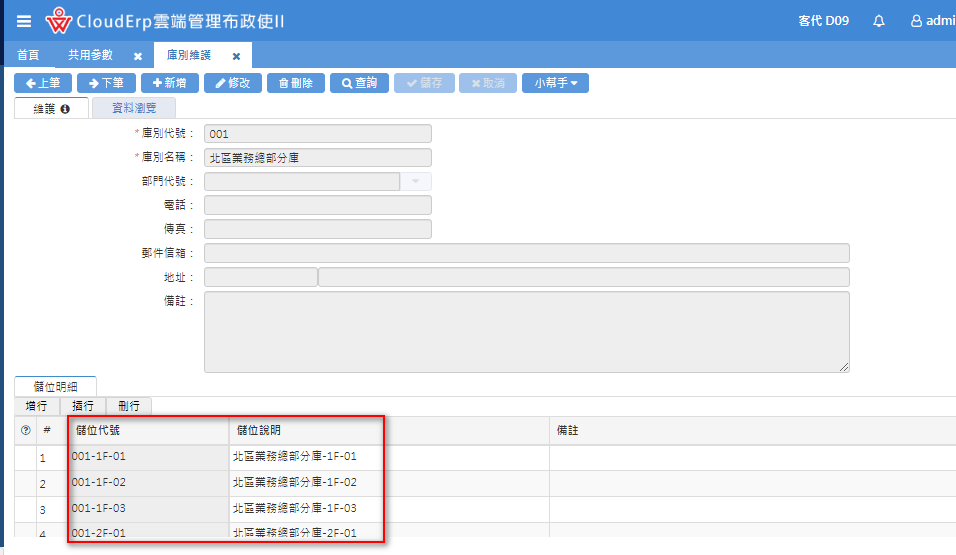Click the 備註 textarea field
The width and height of the screenshot is (956, 555).
point(526,332)
